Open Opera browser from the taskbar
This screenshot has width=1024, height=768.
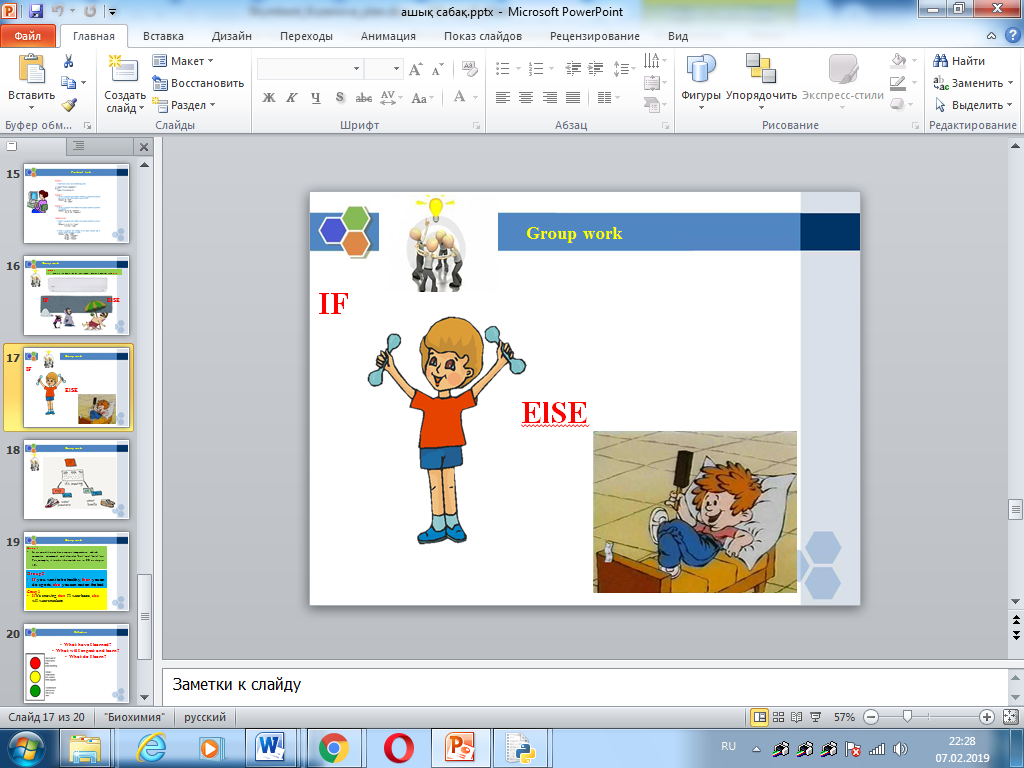398,748
